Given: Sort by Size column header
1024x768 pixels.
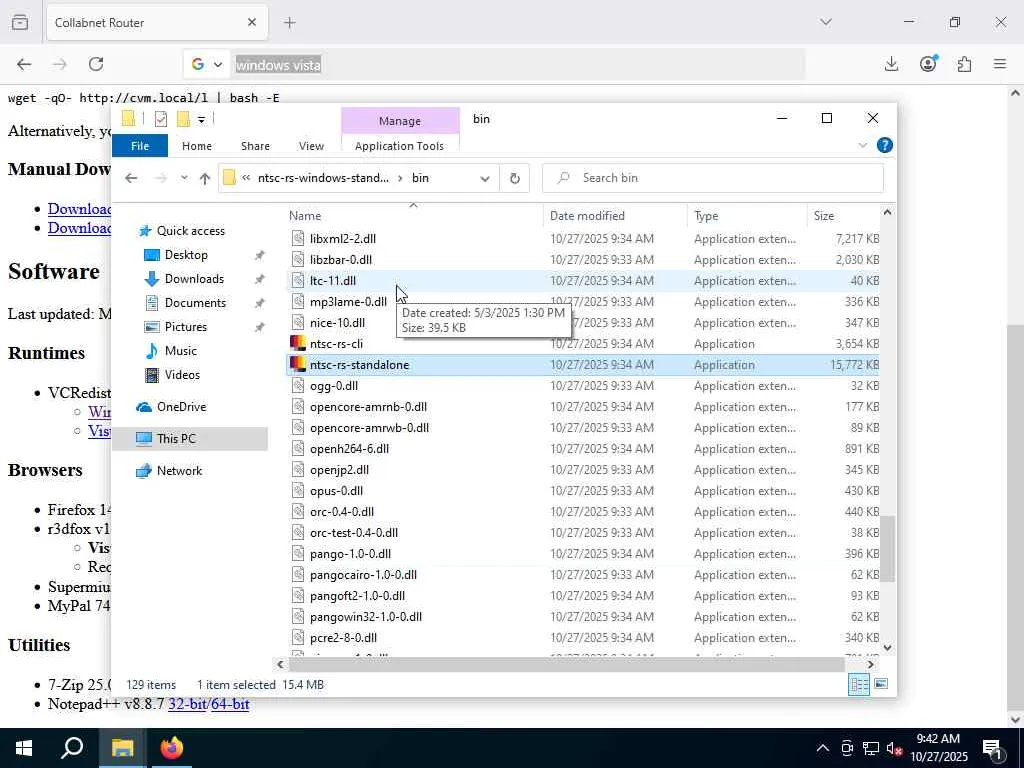Looking at the screenshot, I should coord(844,216).
